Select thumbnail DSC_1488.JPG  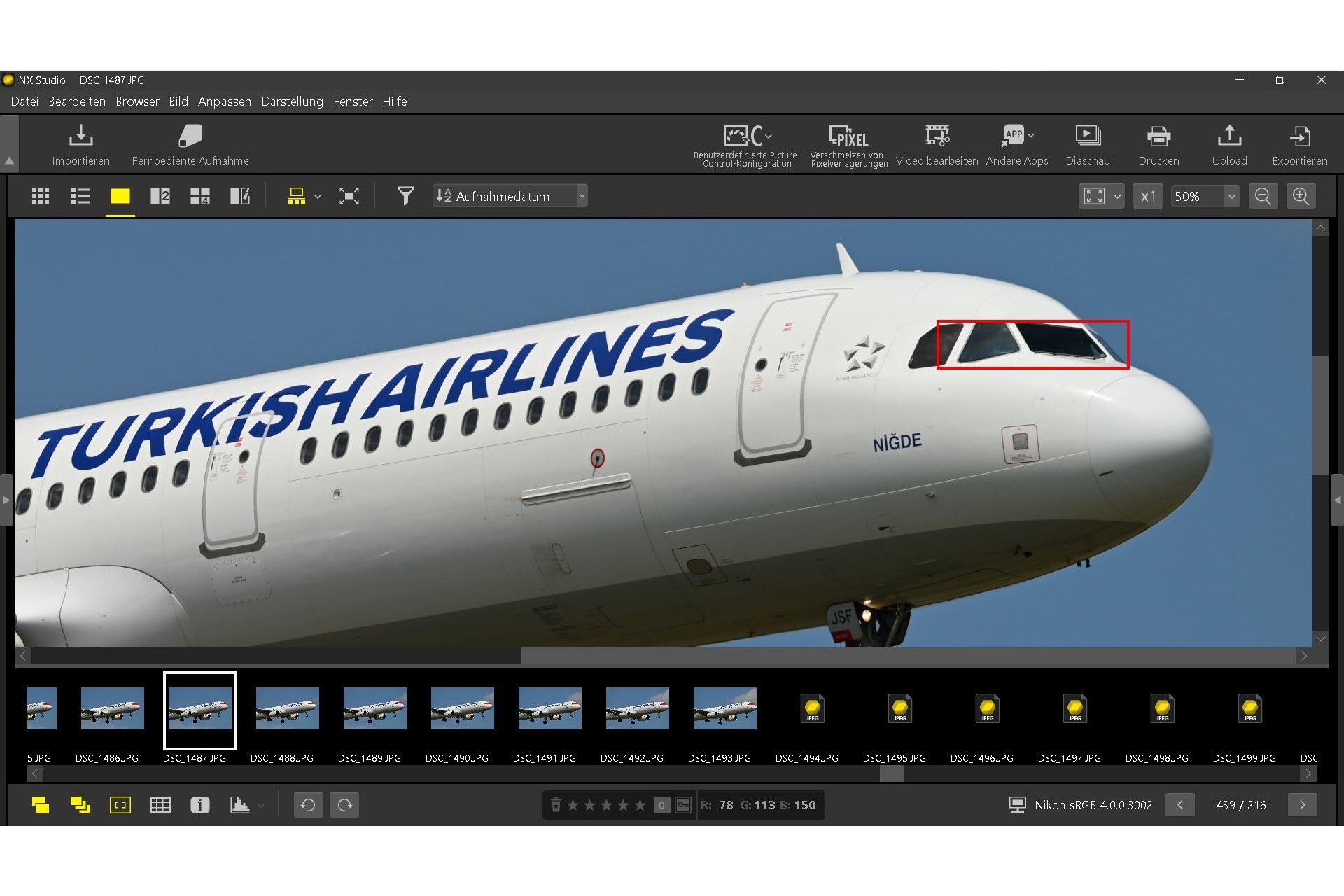click(x=287, y=708)
